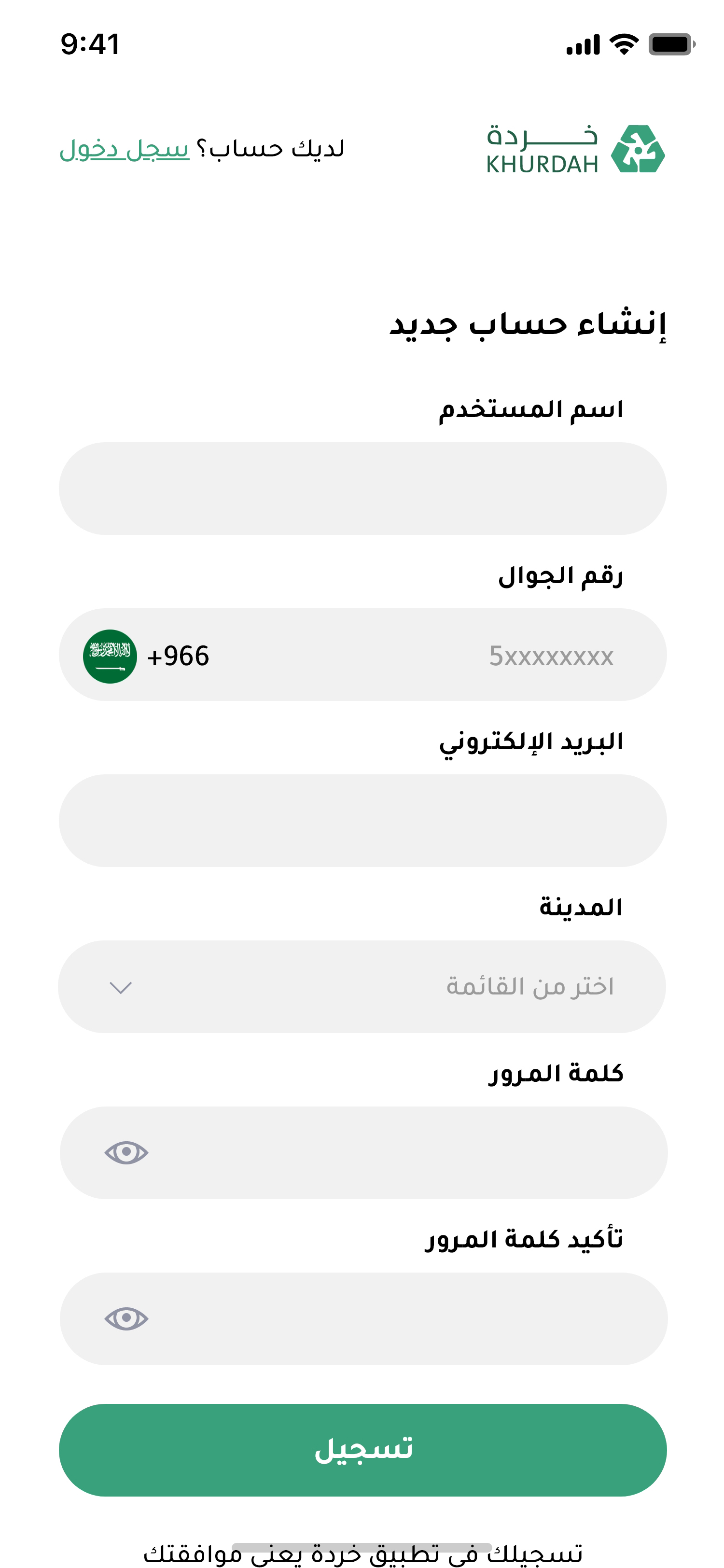Focus the اسم المستخدم username field

[362, 489]
